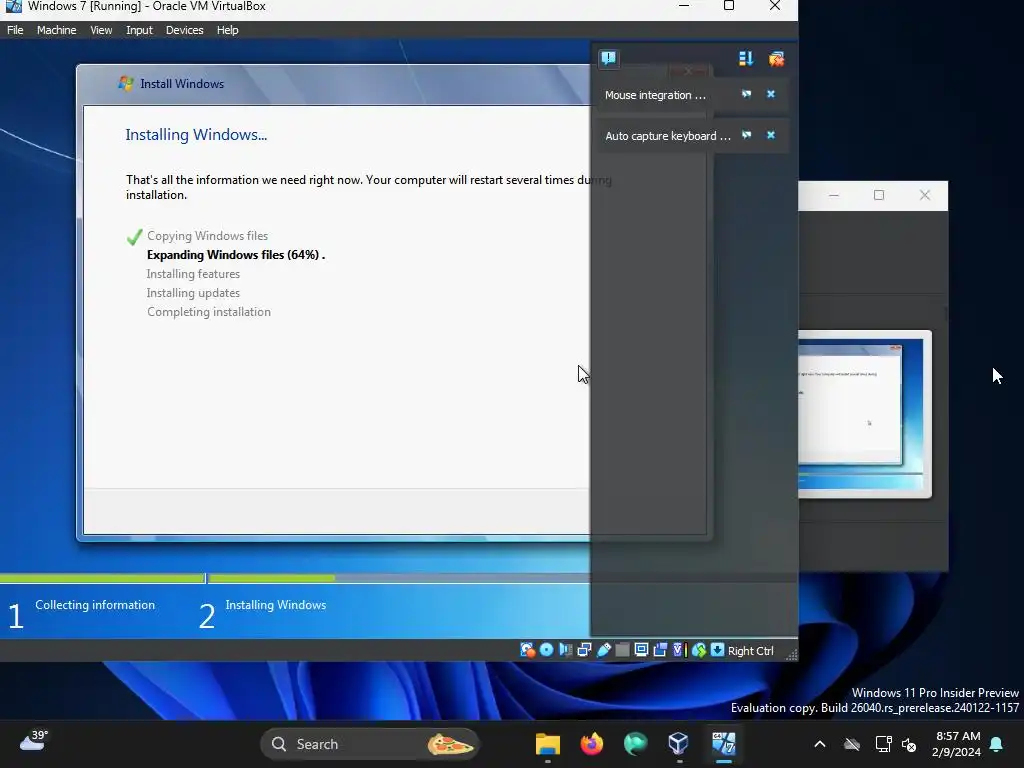Suppress the Auto capture keyboard notification
The image size is (1024, 768).
(x=746, y=135)
